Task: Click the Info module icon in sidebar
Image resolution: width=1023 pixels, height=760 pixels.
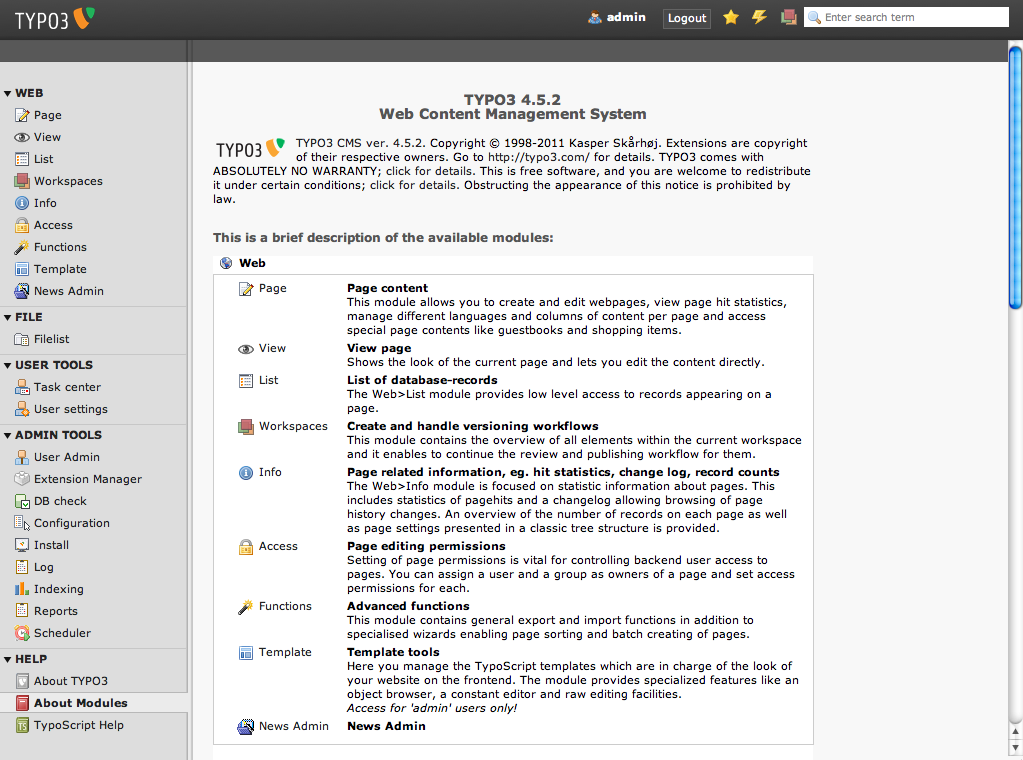Action: point(22,204)
